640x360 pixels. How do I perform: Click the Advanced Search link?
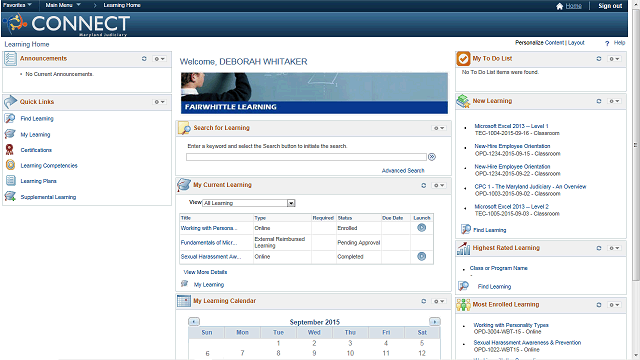(403, 171)
